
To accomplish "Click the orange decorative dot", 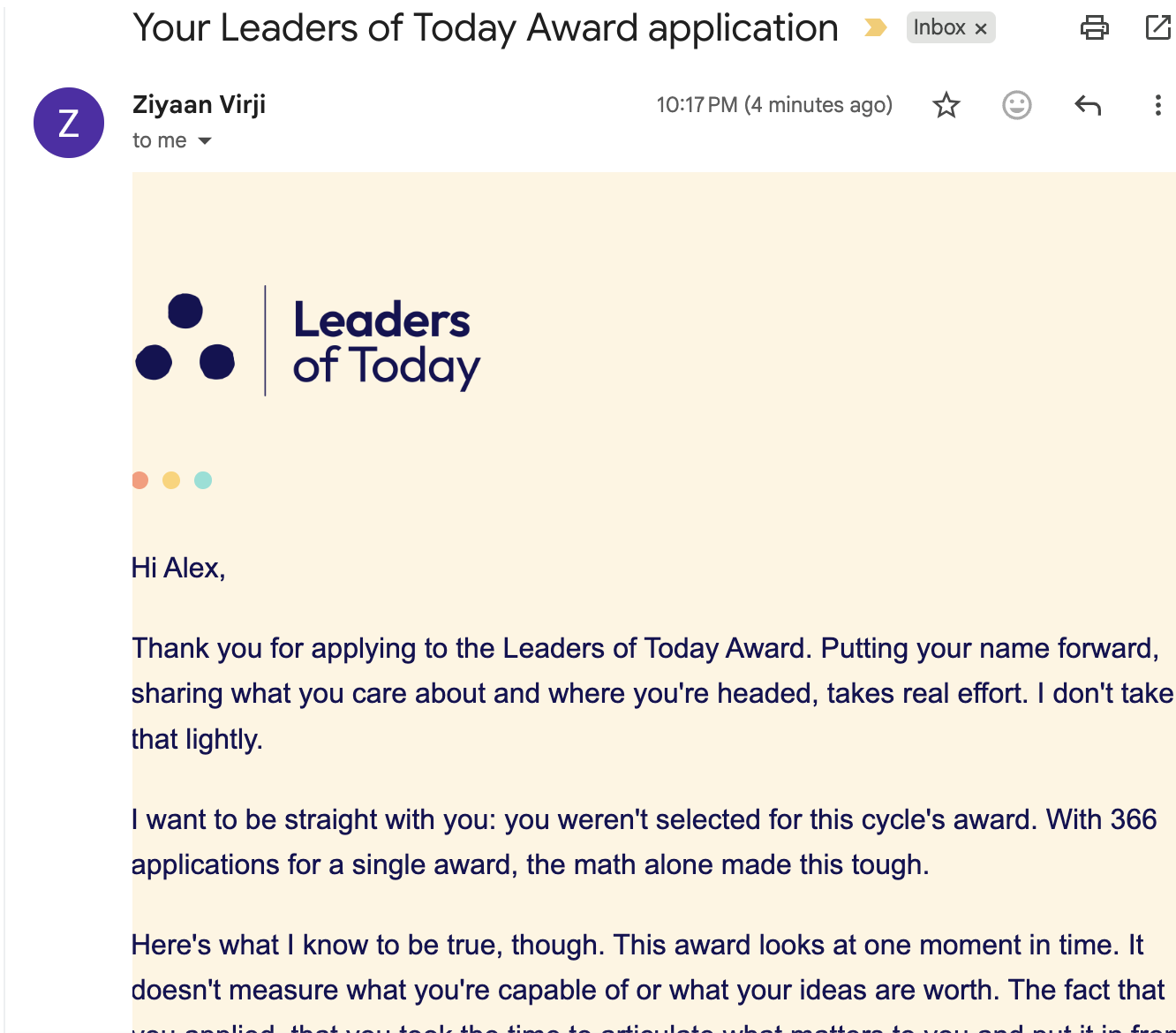I will pyautogui.click(x=139, y=480).
